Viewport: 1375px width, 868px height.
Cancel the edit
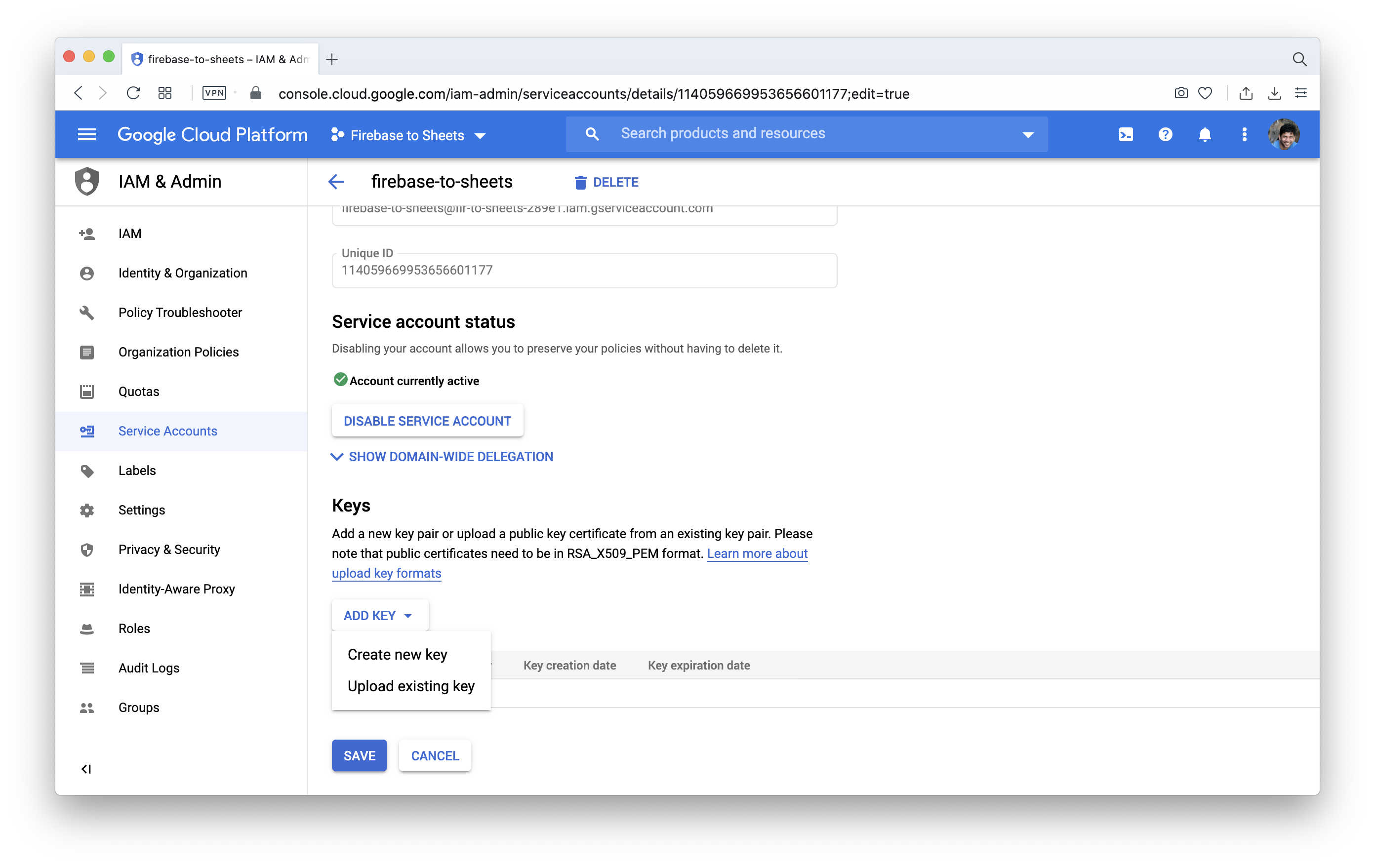click(x=435, y=755)
